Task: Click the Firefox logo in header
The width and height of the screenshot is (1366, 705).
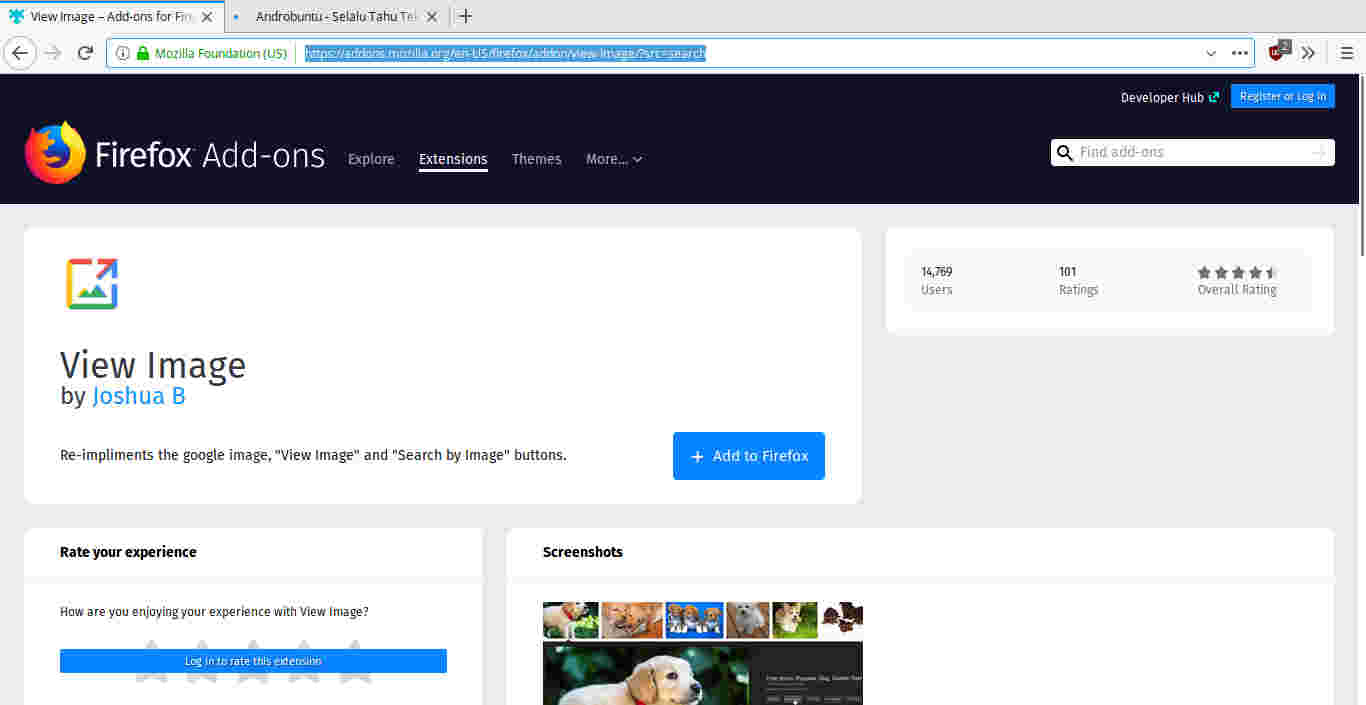Action: tap(55, 153)
